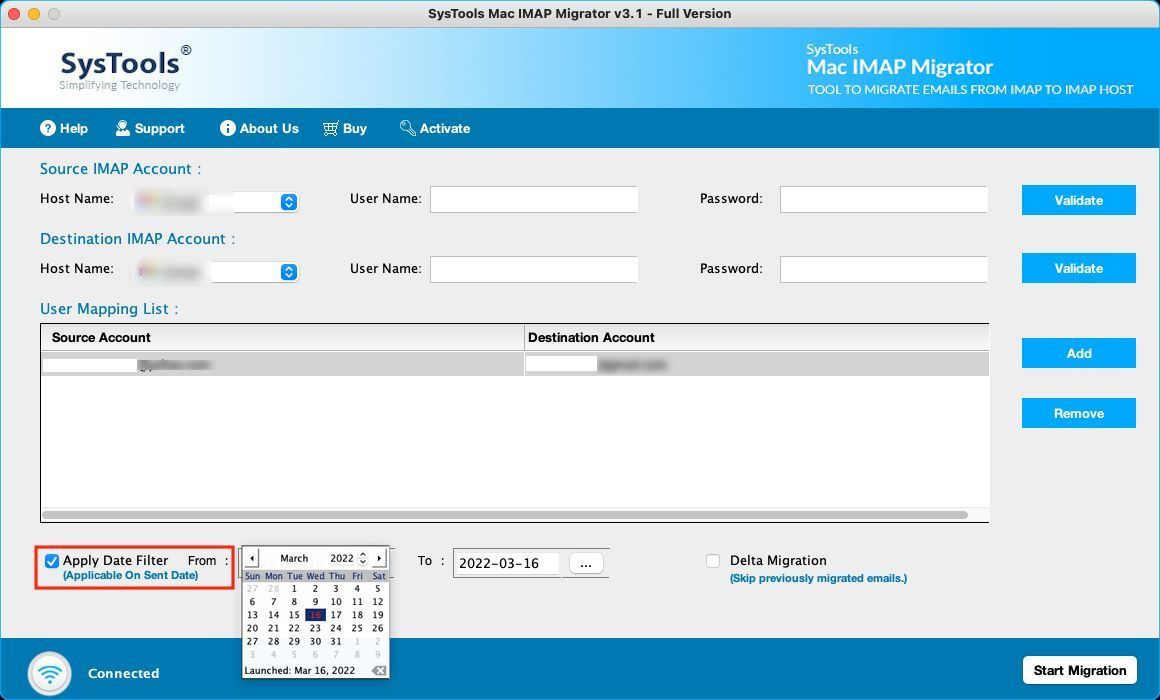Click the Source Account column header
The image size is (1160, 700).
coord(282,337)
